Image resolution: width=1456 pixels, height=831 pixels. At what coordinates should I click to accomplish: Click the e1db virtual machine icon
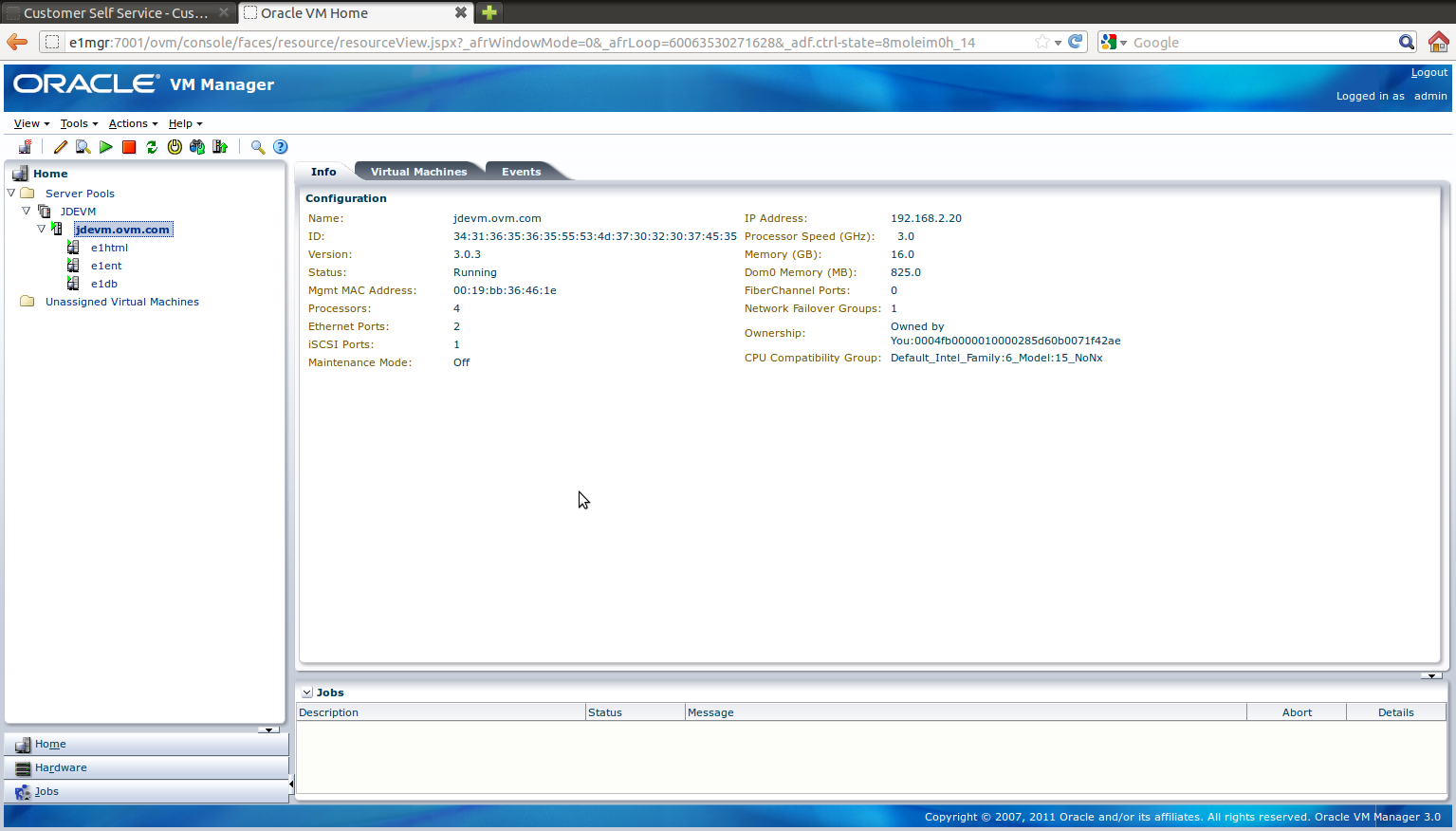tap(73, 284)
